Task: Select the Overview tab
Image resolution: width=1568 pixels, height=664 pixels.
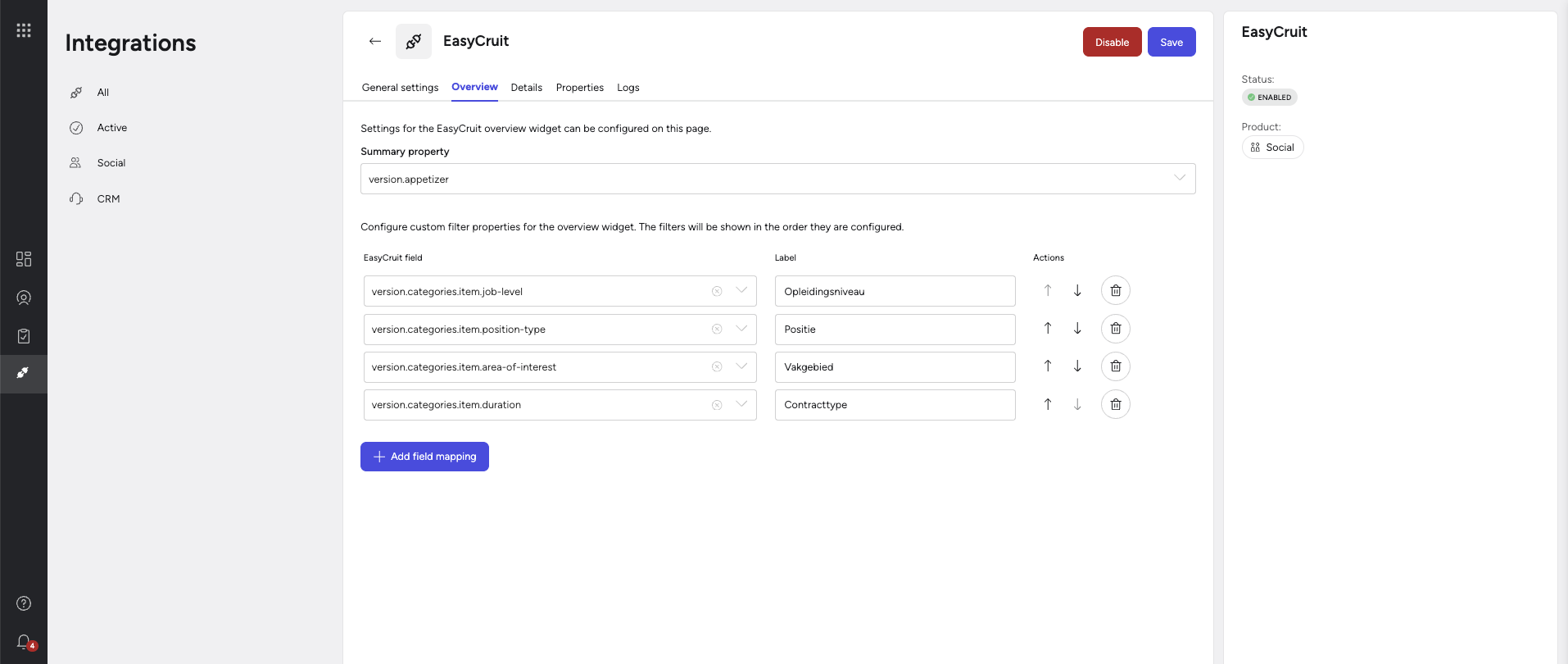Action: click(x=474, y=87)
